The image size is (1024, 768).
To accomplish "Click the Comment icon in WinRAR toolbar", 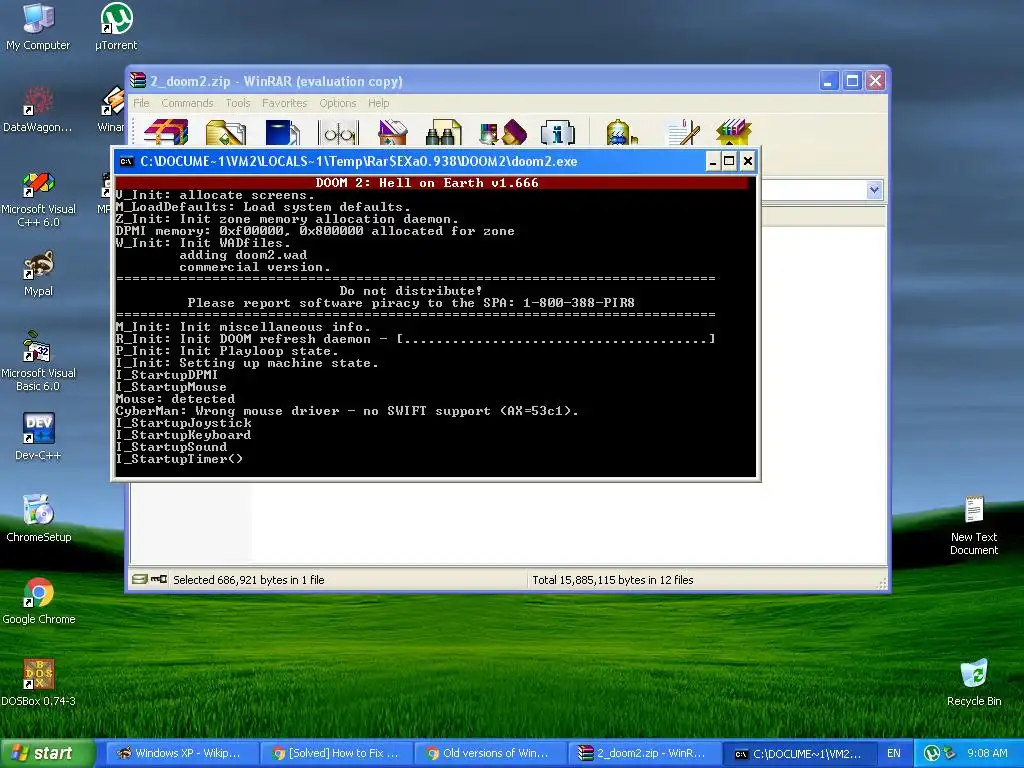I will point(682,133).
